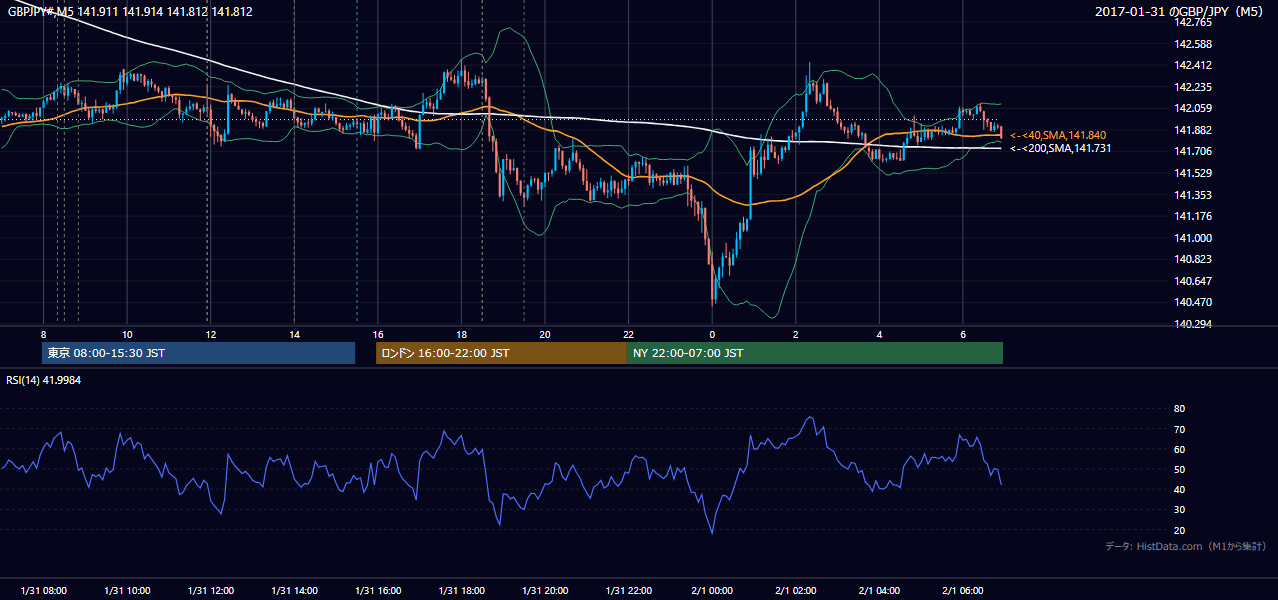Click hour label 22 on the price chart axis

628,334
